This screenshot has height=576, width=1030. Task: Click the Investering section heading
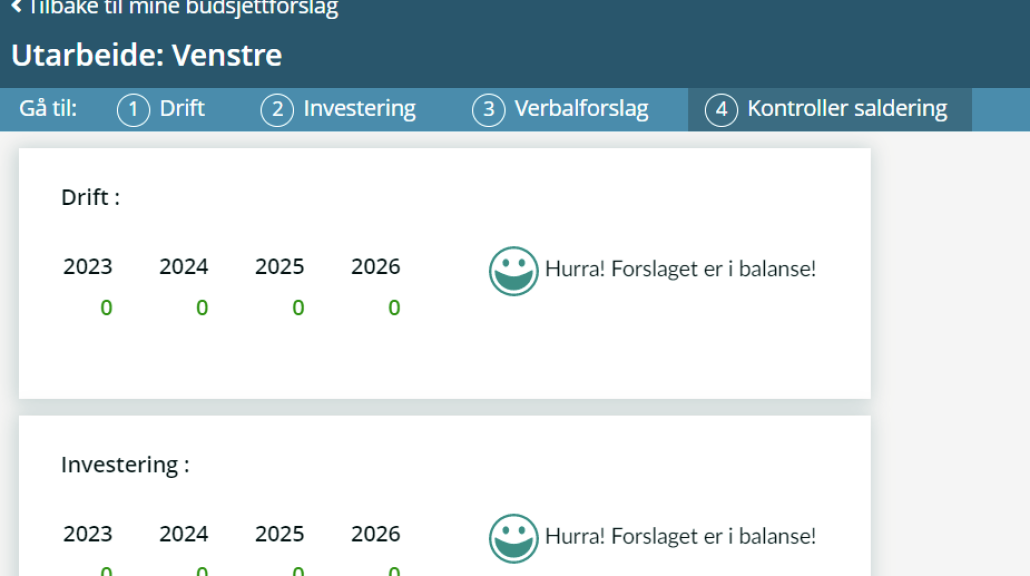pos(125,465)
